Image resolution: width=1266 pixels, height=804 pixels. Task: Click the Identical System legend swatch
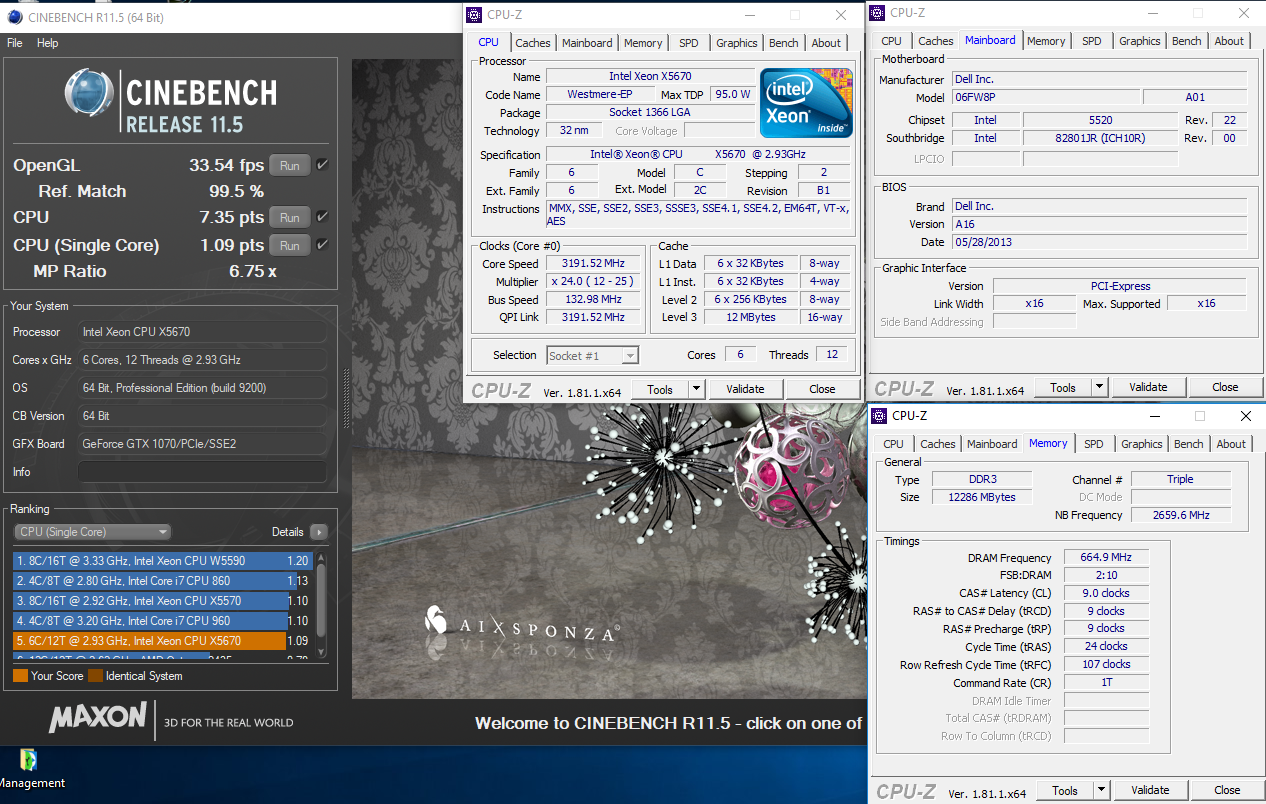click(x=95, y=676)
